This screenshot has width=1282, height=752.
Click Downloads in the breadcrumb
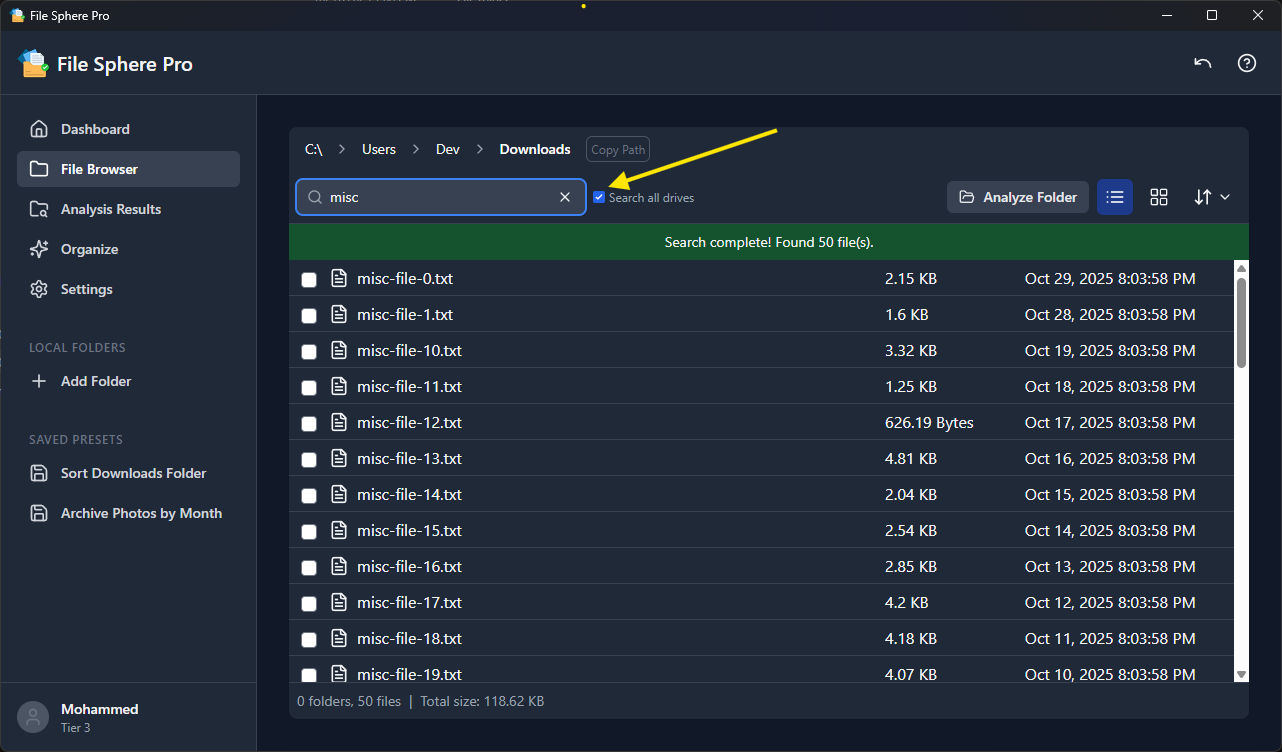[x=535, y=149]
